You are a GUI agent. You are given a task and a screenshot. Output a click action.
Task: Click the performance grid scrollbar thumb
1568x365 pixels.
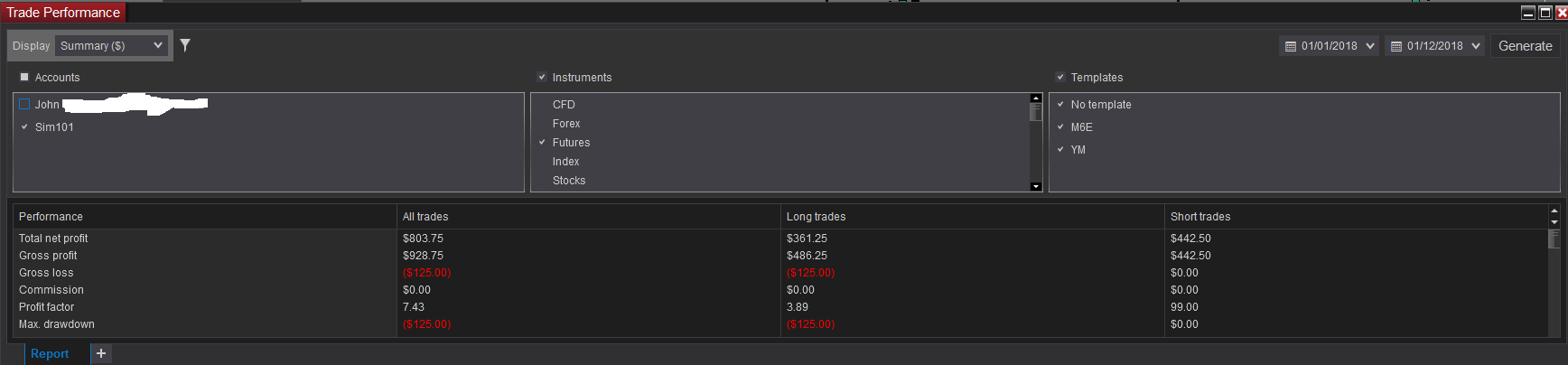coord(1554,239)
